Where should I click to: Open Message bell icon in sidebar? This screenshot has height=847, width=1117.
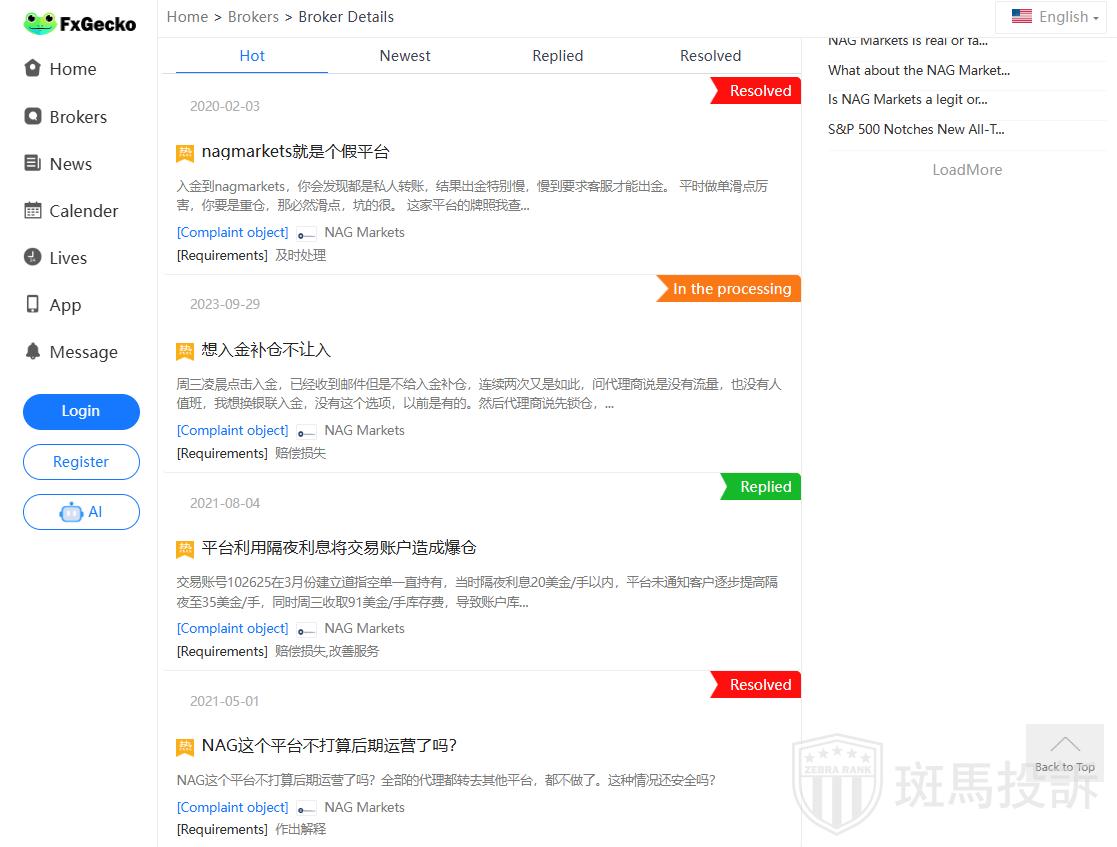point(33,351)
